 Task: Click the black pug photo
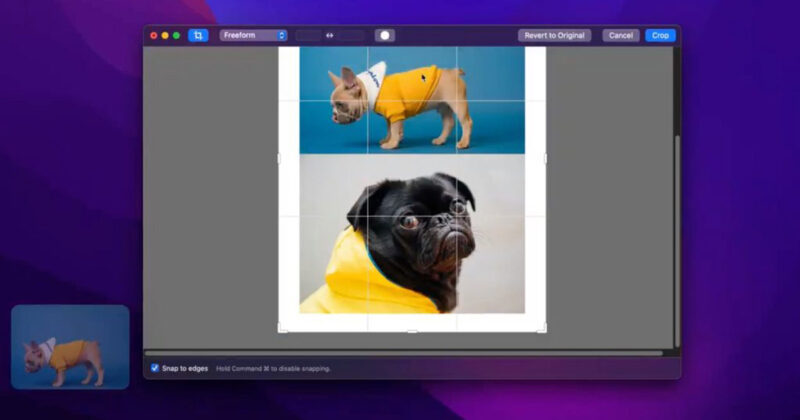pyautogui.click(x=412, y=234)
